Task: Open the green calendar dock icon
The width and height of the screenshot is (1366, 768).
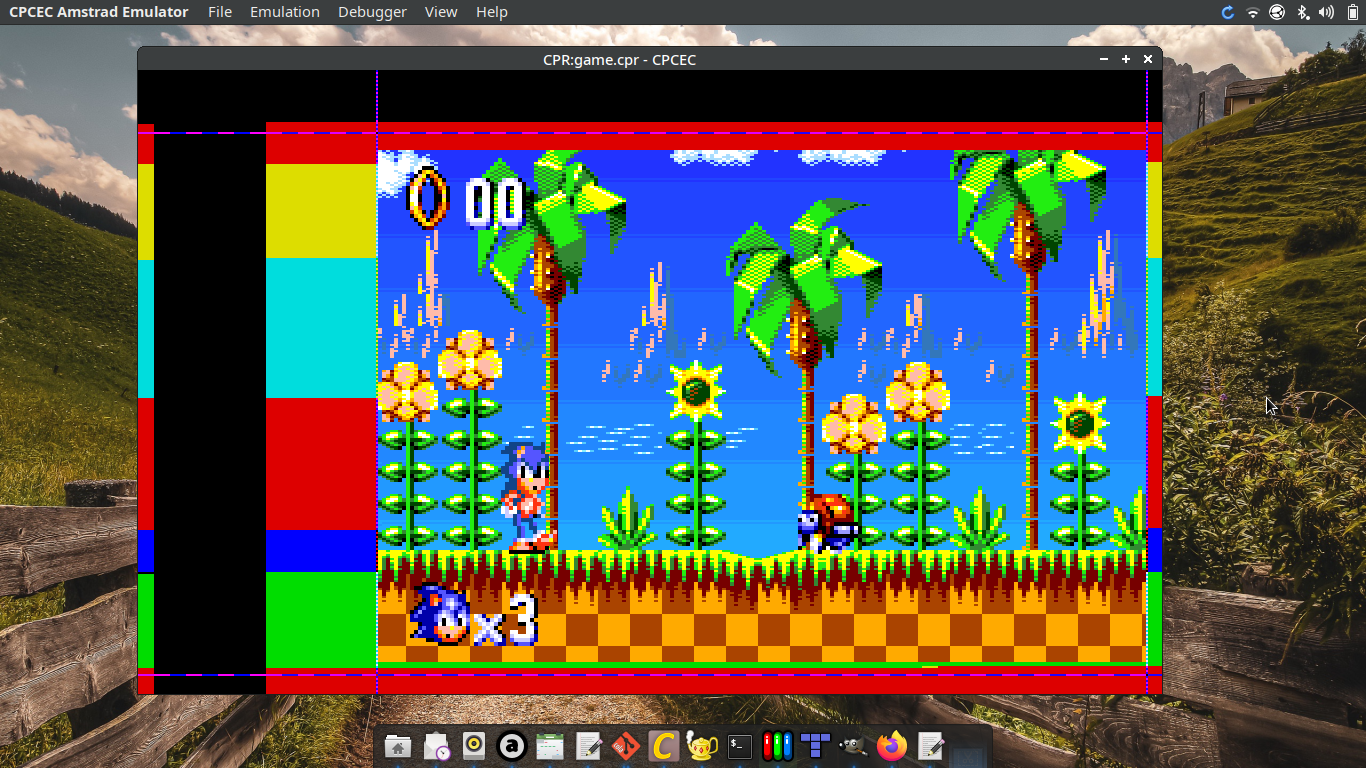Action: tap(549, 746)
